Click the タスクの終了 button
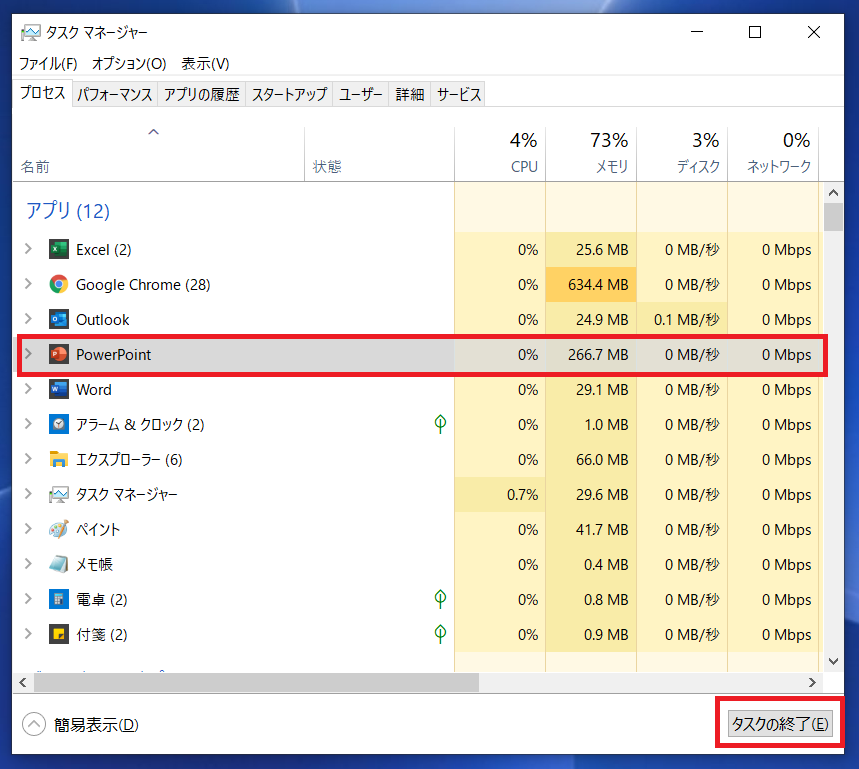This screenshot has width=859, height=769. [780, 724]
